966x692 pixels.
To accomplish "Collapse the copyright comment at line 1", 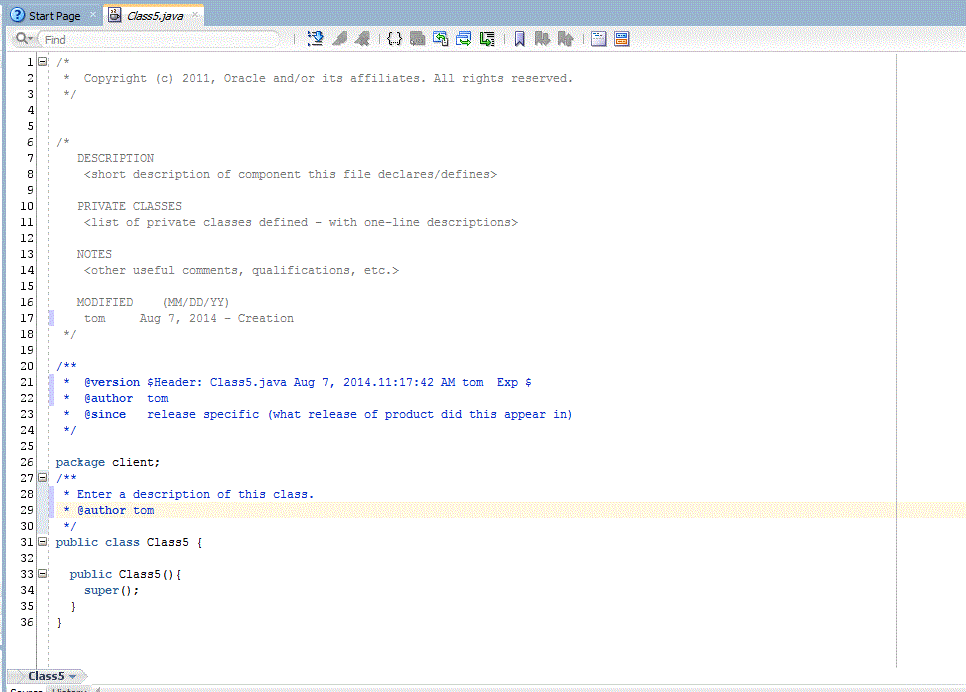I will [43, 62].
